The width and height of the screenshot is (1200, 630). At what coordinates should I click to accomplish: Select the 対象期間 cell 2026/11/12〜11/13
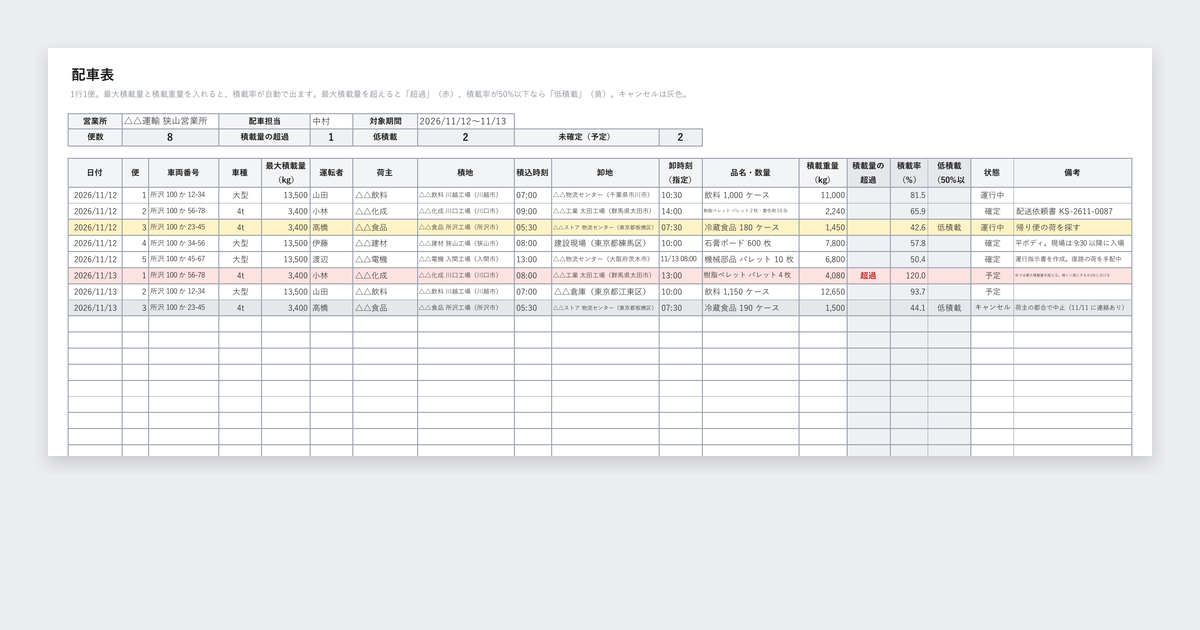click(466, 121)
